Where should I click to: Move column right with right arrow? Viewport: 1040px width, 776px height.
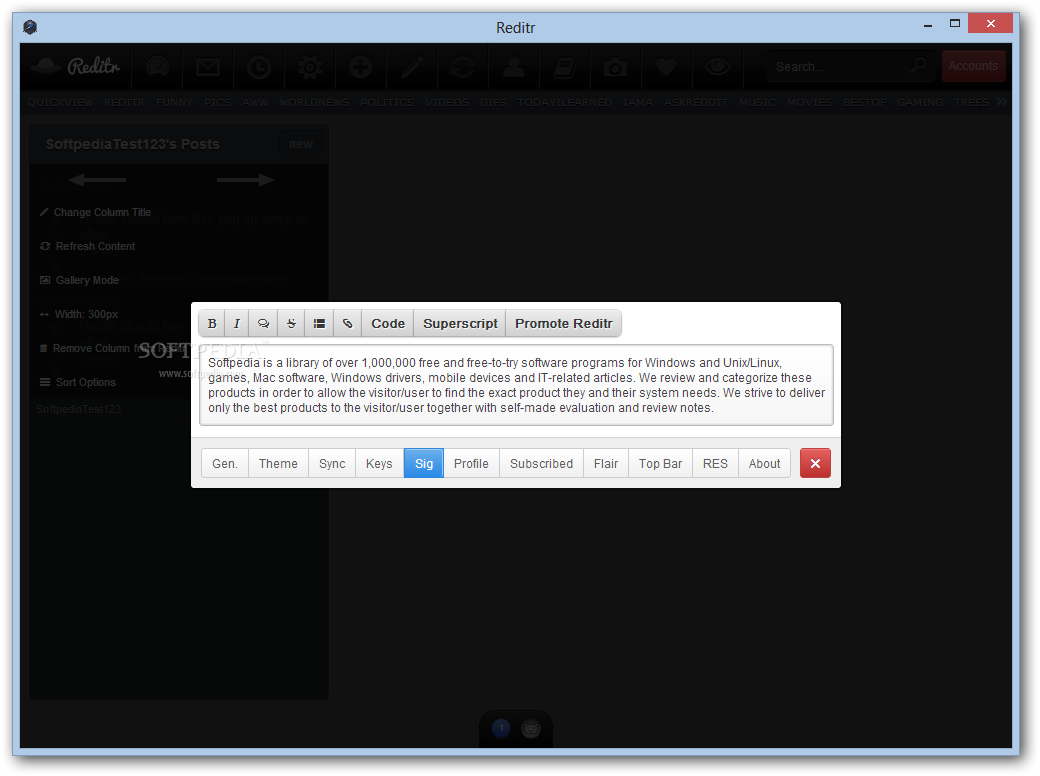(x=245, y=180)
